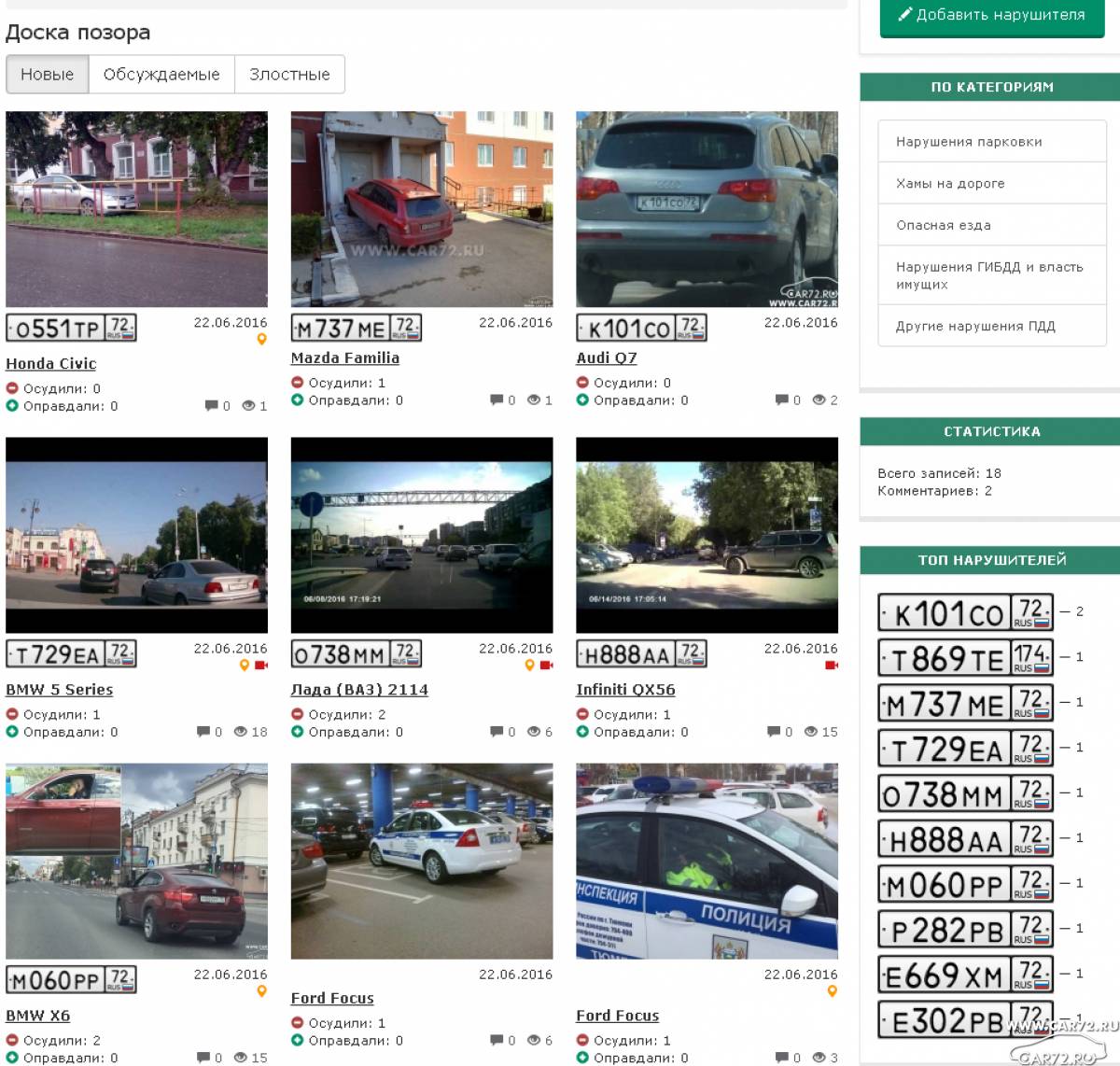Click the Осудили icon on Infiniti QX56 card
Screen dimensions: 1120x1066
582,714
